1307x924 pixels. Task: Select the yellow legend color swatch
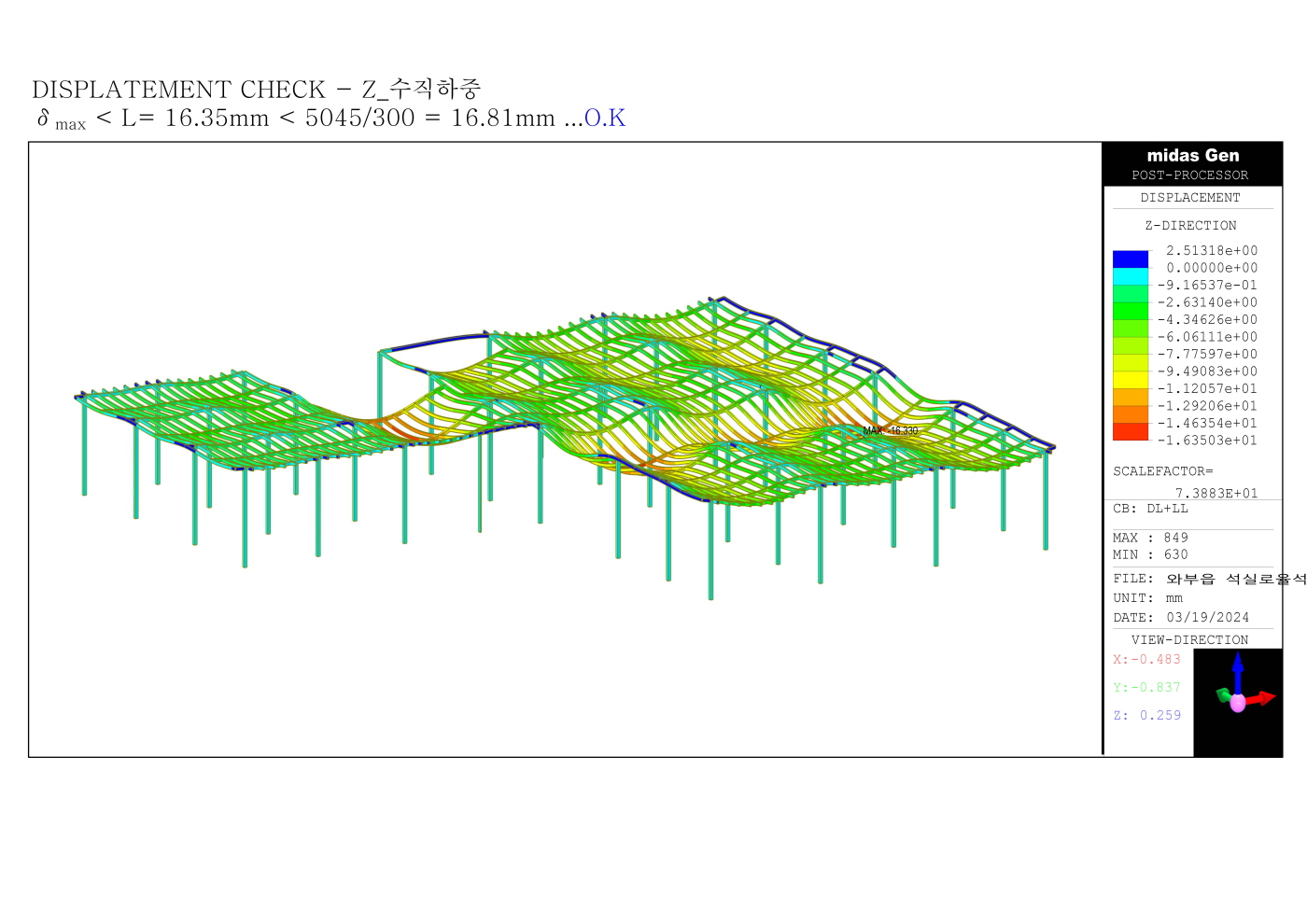(x=1130, y=380)
